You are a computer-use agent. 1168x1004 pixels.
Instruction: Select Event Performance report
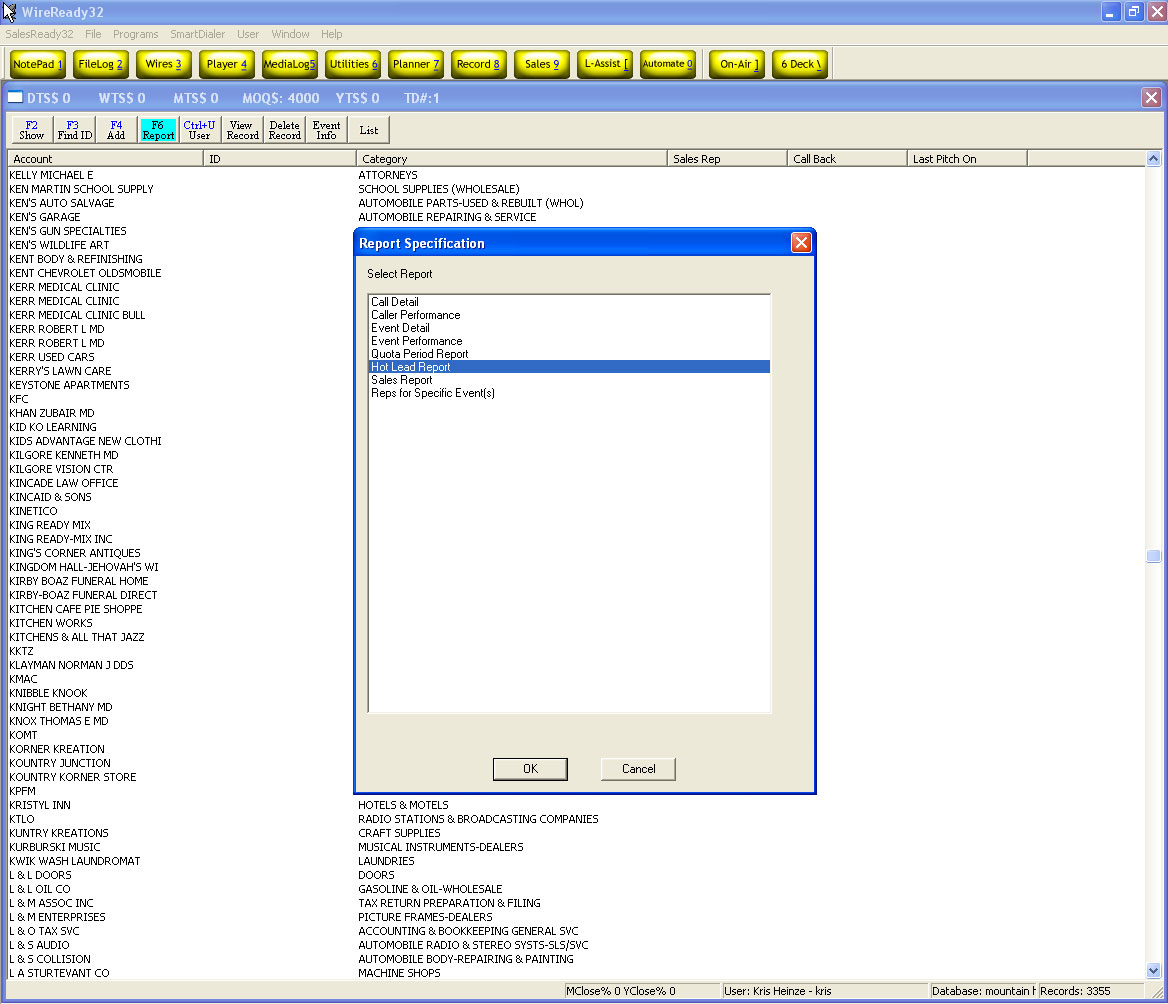click(570, 341)
